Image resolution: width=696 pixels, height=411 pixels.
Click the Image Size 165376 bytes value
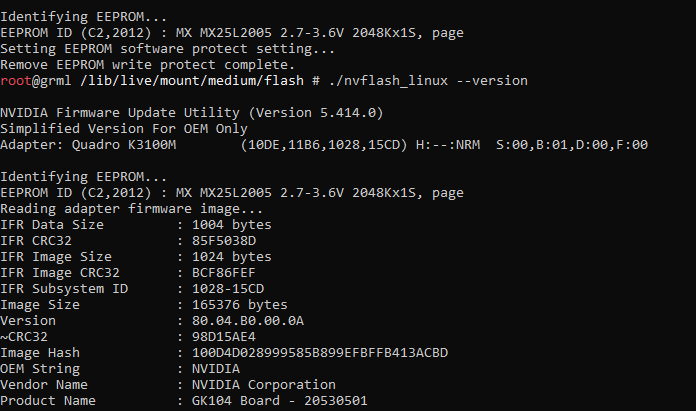pyautogui.click(x=240, y=304)
